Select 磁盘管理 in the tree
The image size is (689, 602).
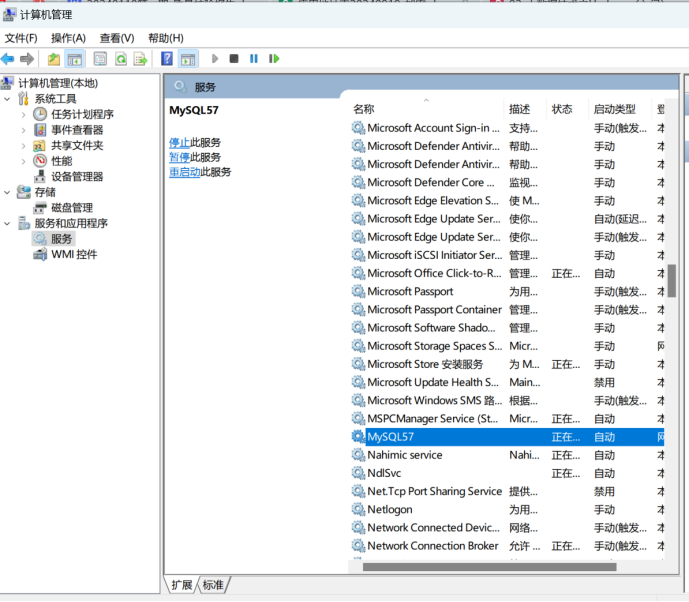72,208
